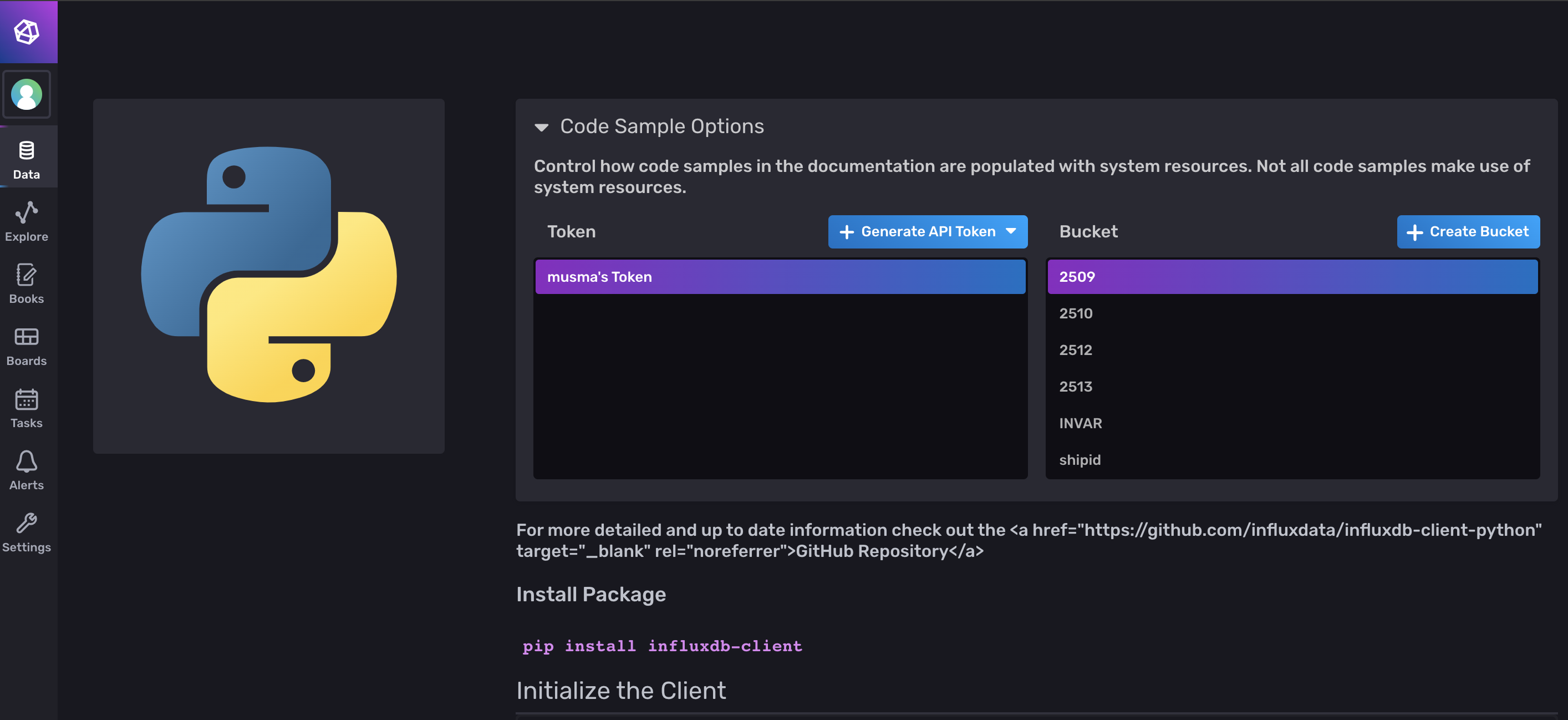Open the Generate API Token dropdown

[928, 231]
